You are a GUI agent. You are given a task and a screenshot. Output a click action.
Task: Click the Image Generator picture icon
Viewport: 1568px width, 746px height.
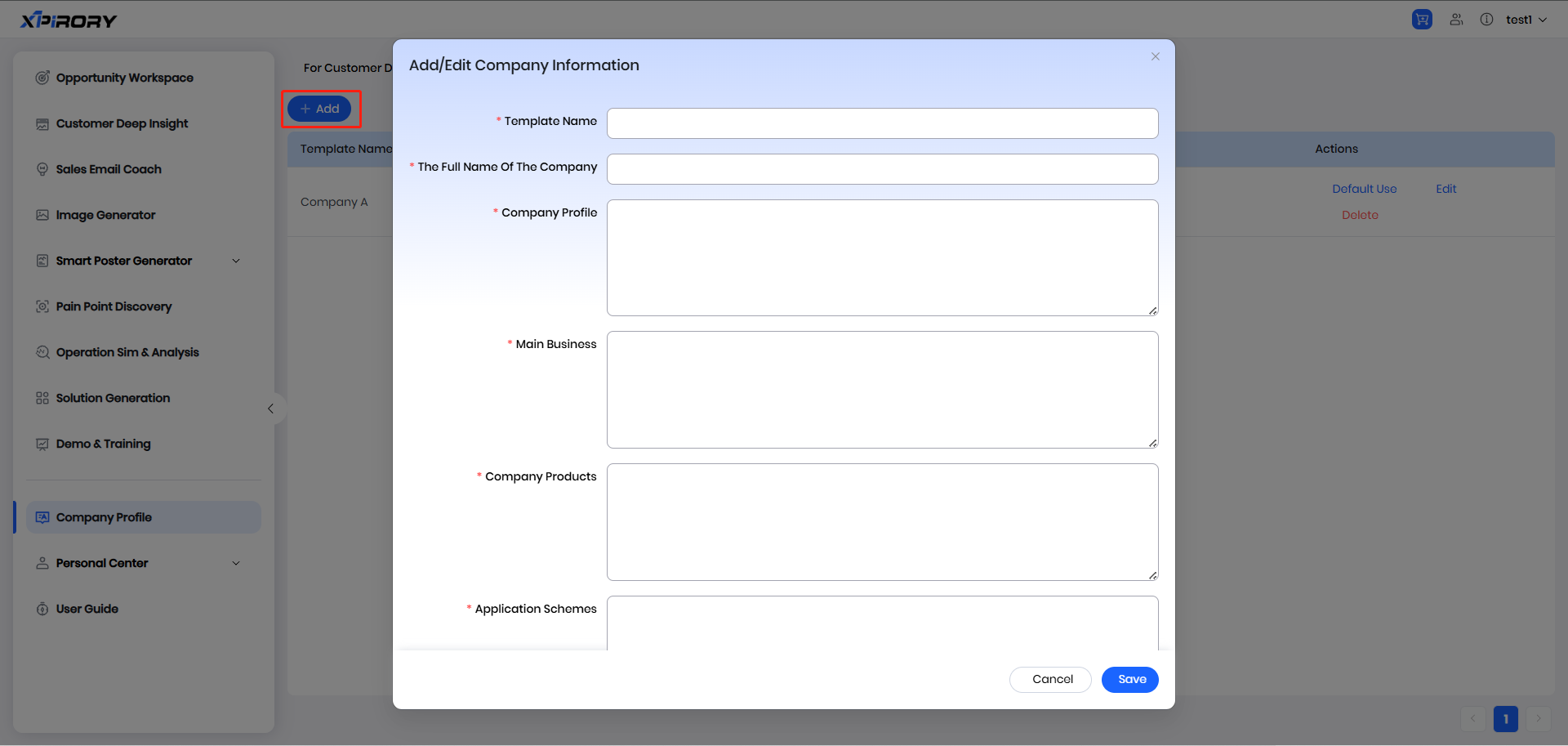42,215
